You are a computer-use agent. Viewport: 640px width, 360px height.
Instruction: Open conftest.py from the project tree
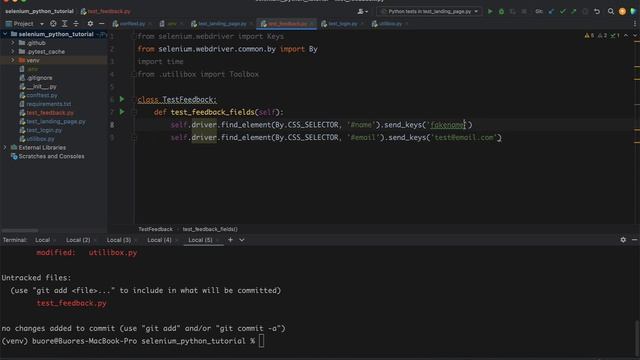click(x=42, y=95)
